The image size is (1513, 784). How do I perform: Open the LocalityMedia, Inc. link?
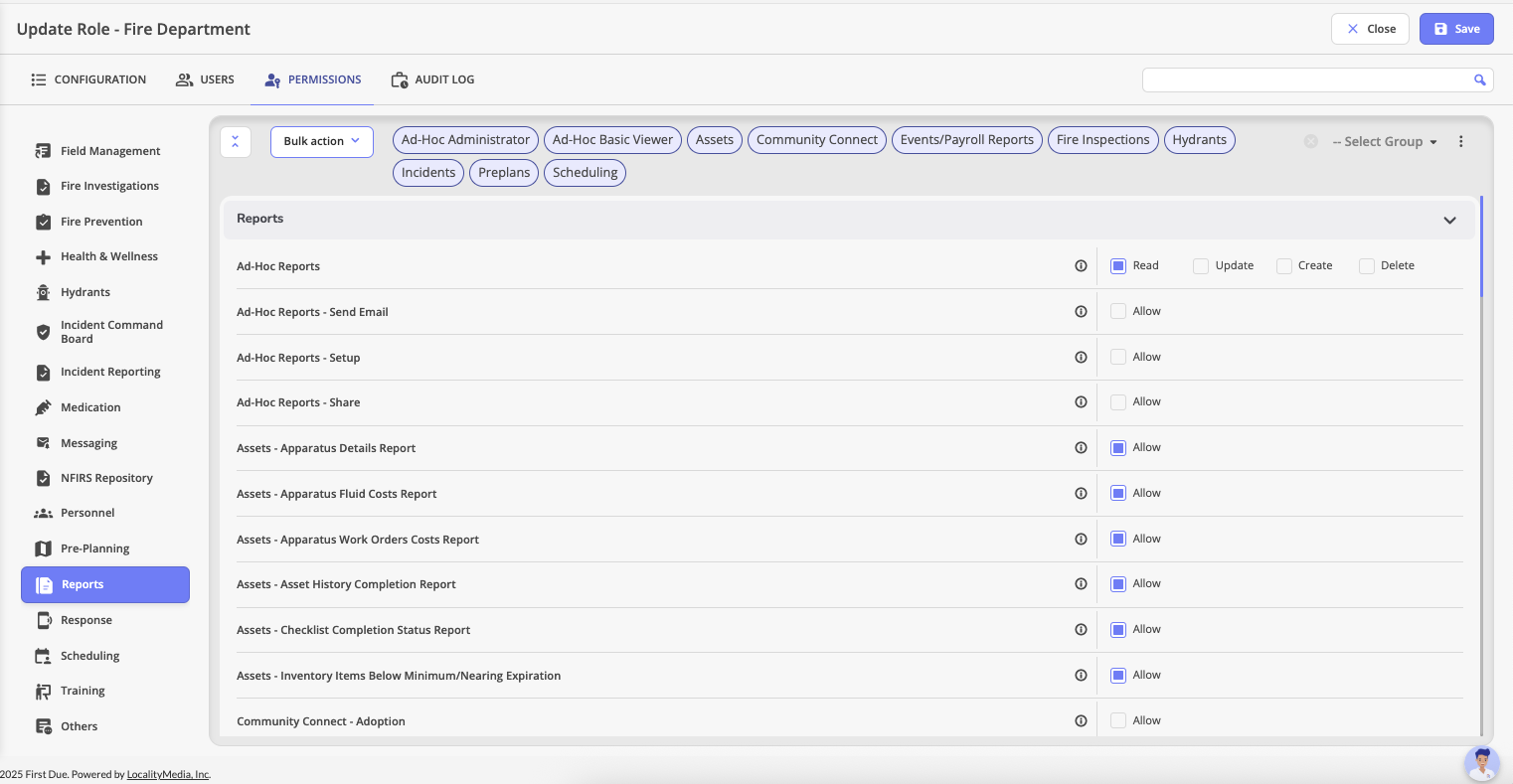[168, 774]
